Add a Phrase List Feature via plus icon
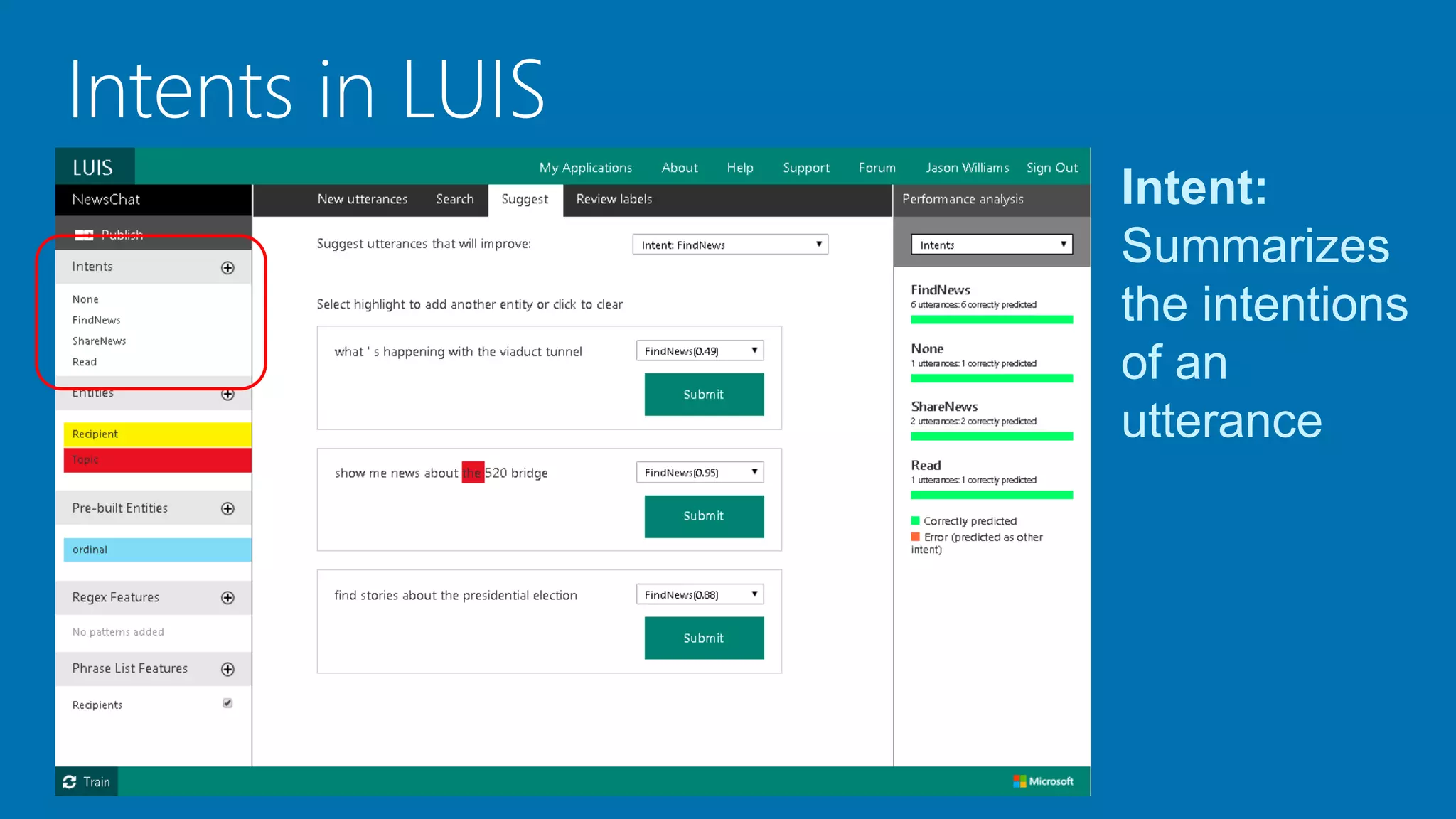Screen dimensions: 1456x819 (227, 669)
